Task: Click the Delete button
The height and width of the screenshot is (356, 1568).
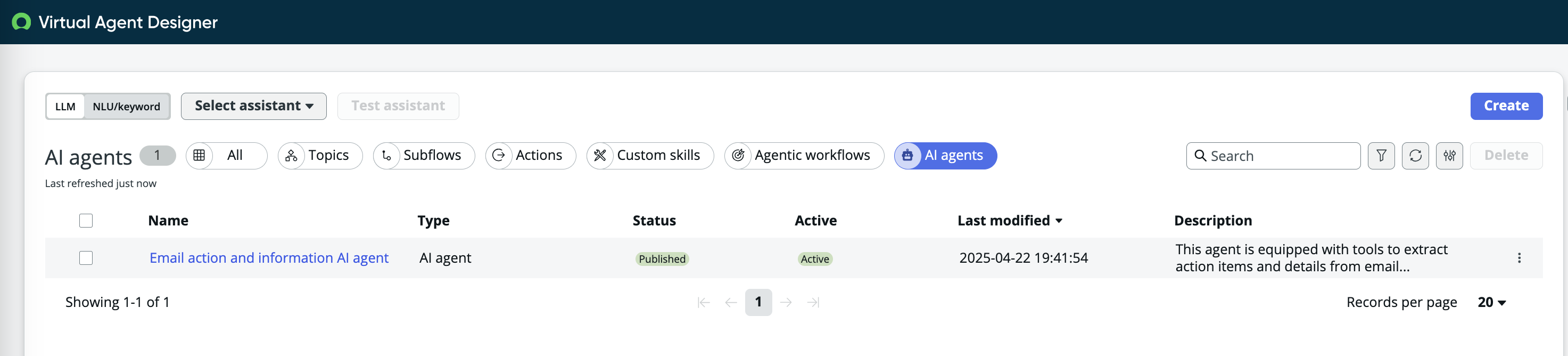Action: (1506, 156)
